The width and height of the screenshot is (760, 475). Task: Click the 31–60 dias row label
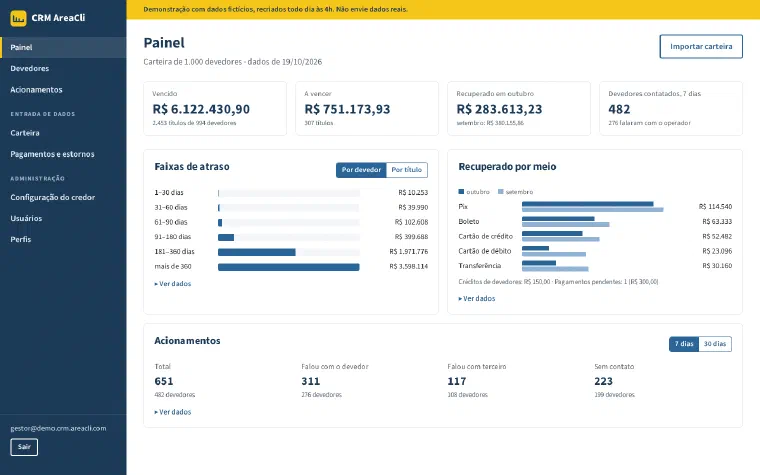[x=171, y=207]
